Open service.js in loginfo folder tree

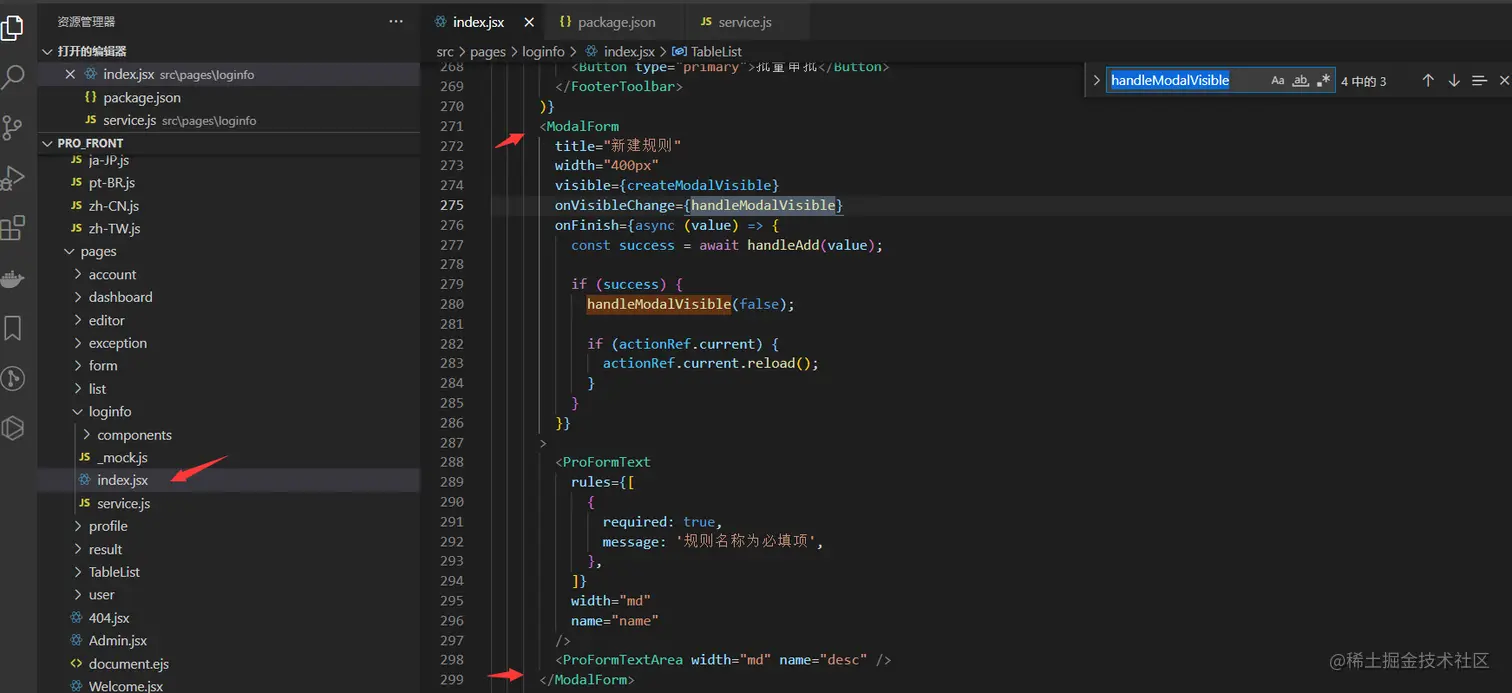point(123,504)
